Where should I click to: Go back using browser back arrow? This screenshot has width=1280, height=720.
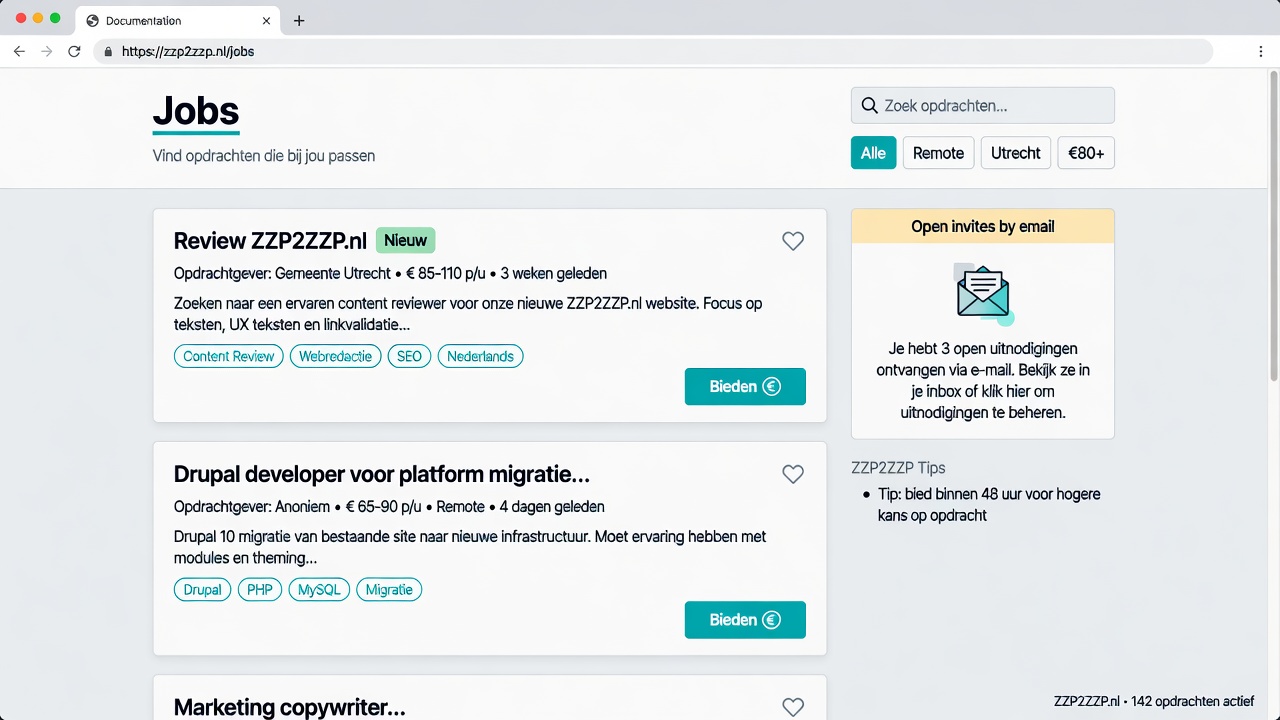[19, 51]
